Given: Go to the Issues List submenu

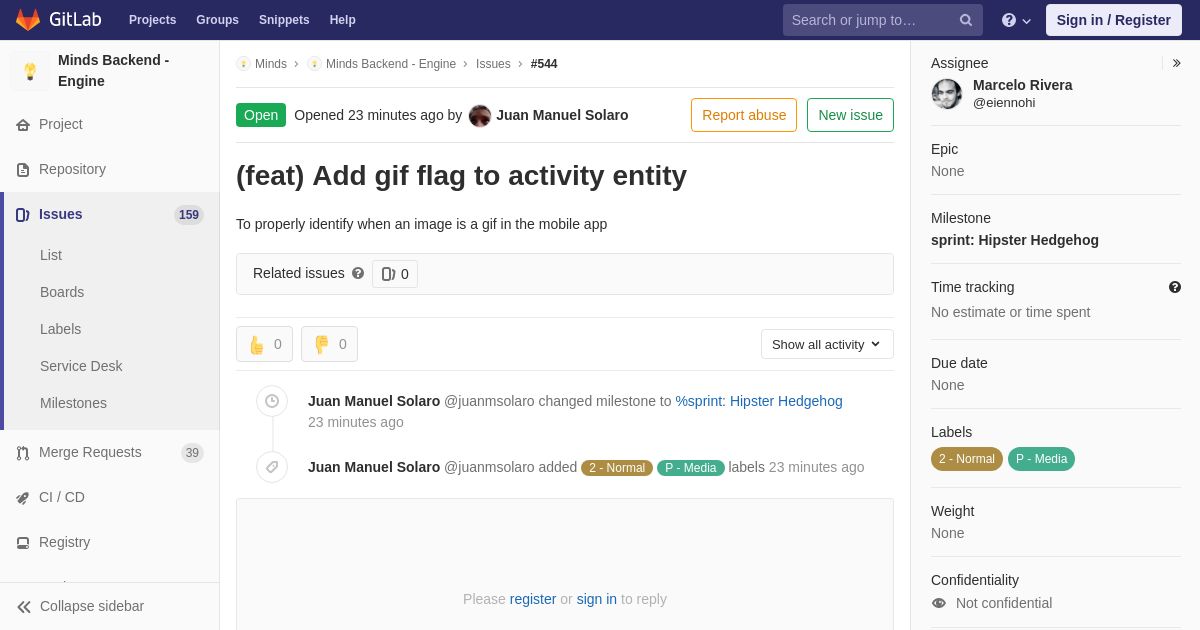Looking at the screenshot, I should (x=51, y=255).
